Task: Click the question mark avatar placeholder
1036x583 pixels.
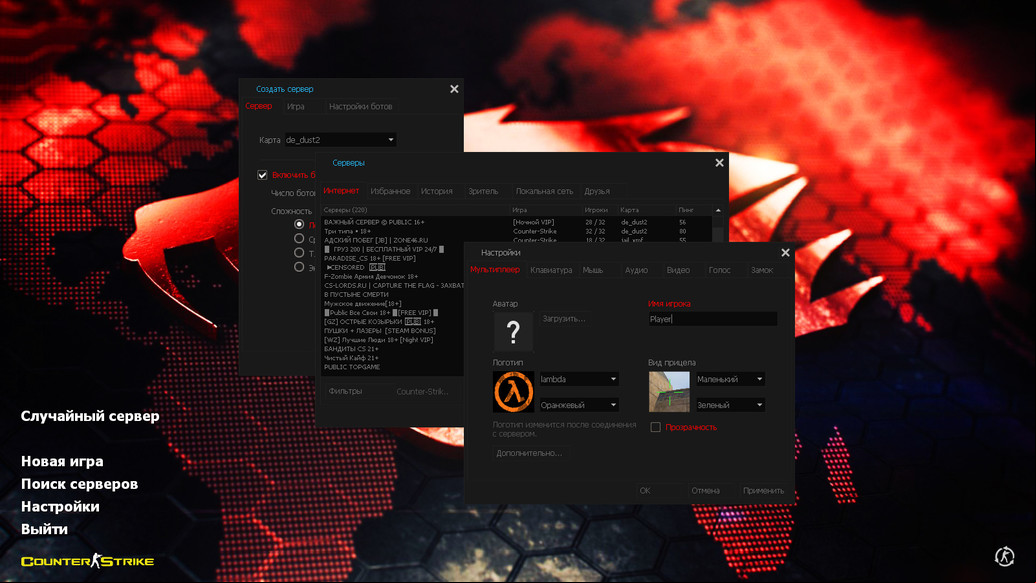Action: (513, 331)
